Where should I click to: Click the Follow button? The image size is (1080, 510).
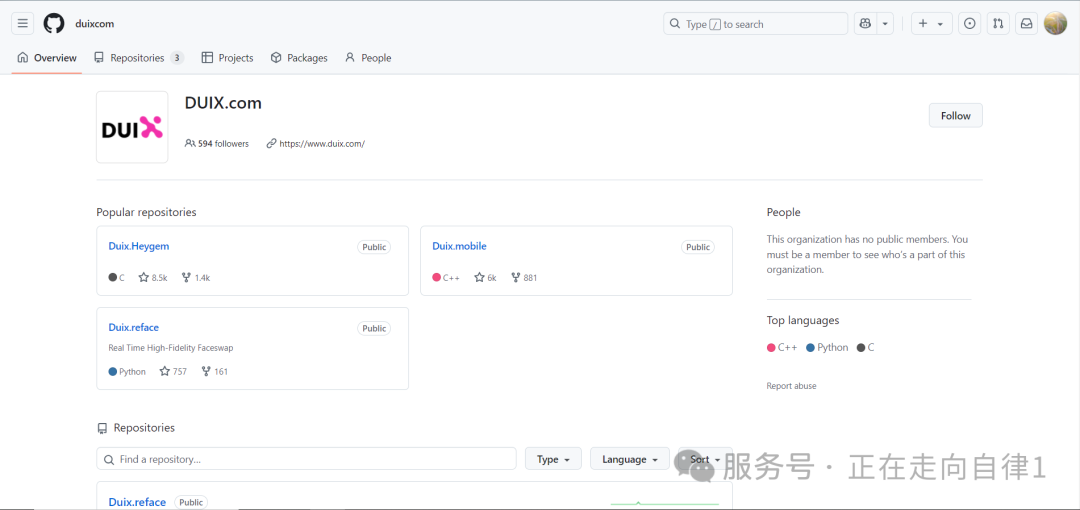(x=955, y=116)
